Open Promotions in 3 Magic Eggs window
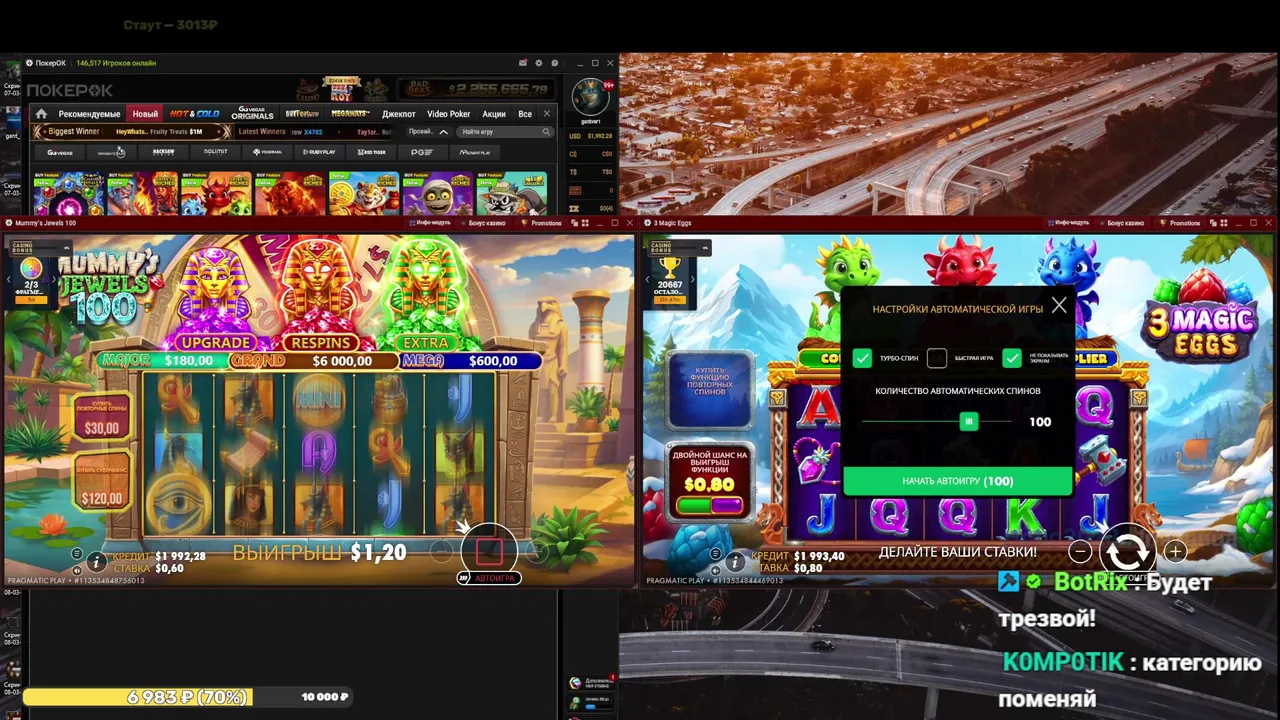Image resolution: width=1280 pixels, height=720 pixels. 1179,223
